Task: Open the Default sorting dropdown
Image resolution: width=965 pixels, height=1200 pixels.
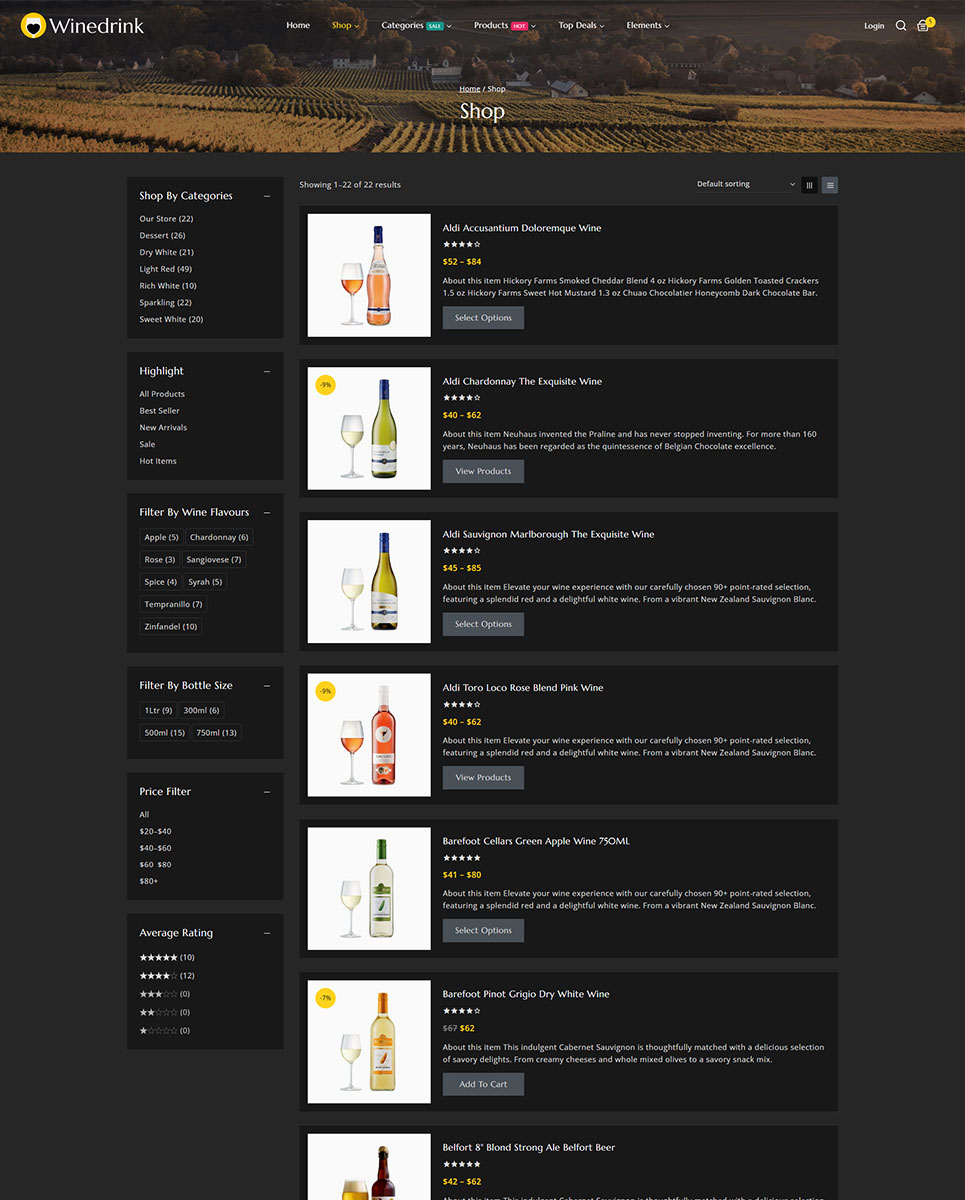Action: pyautogui.click(x=746, y=185)
